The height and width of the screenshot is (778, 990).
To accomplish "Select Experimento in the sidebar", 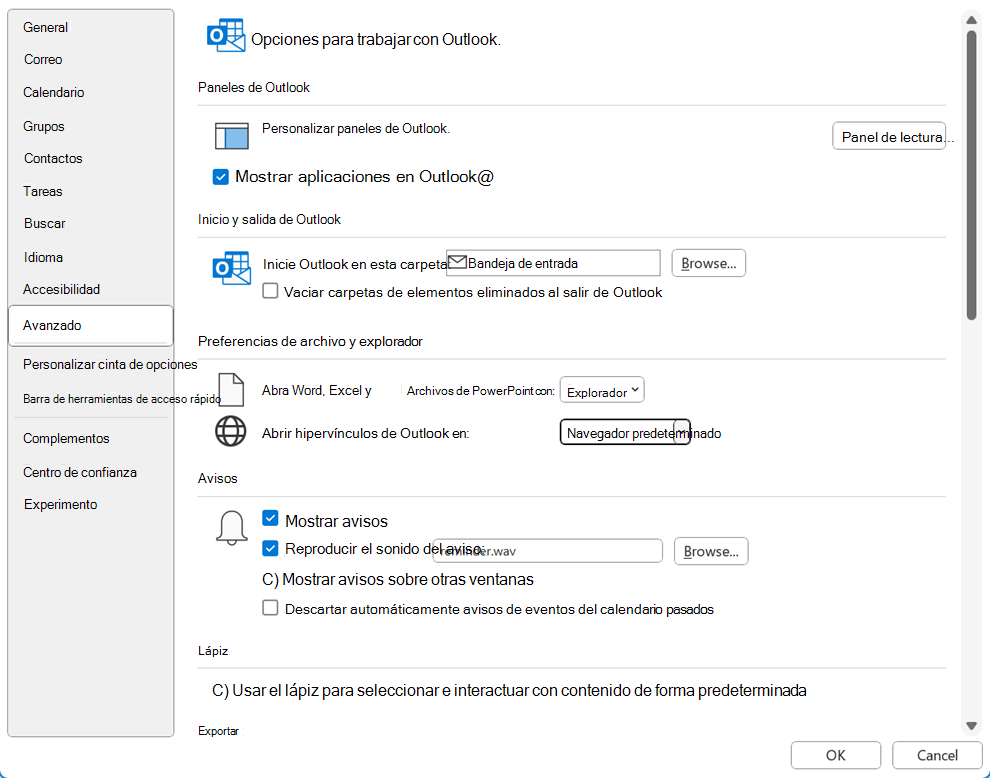I will (x=61, y=505).
